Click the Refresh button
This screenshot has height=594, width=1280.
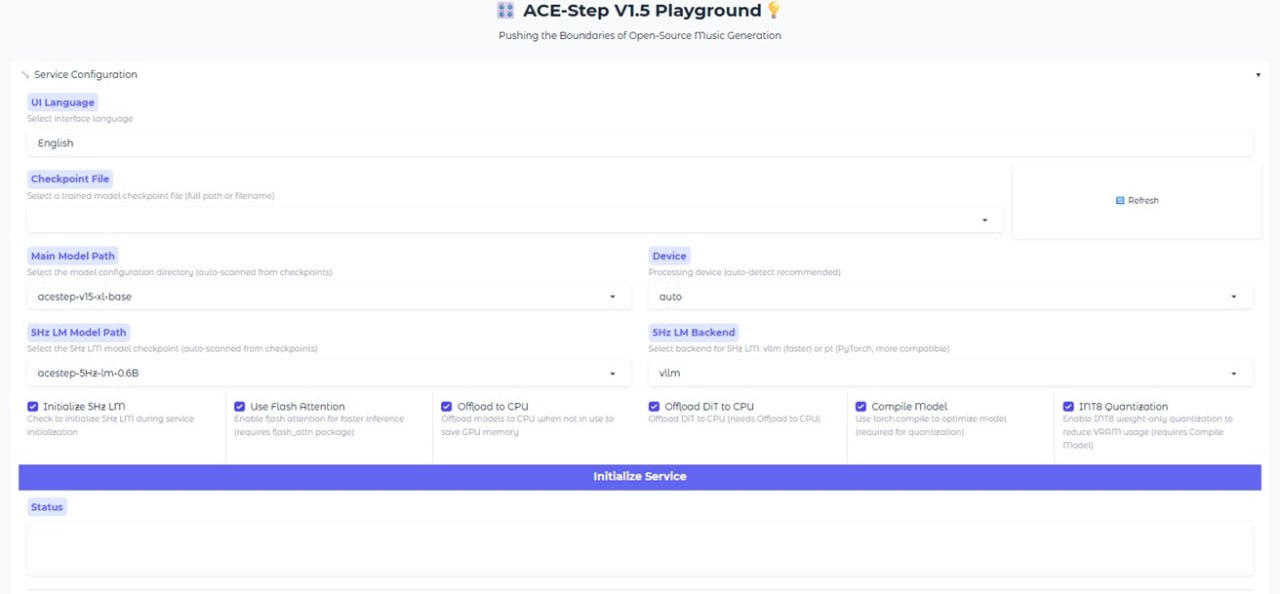[1137, 201]
